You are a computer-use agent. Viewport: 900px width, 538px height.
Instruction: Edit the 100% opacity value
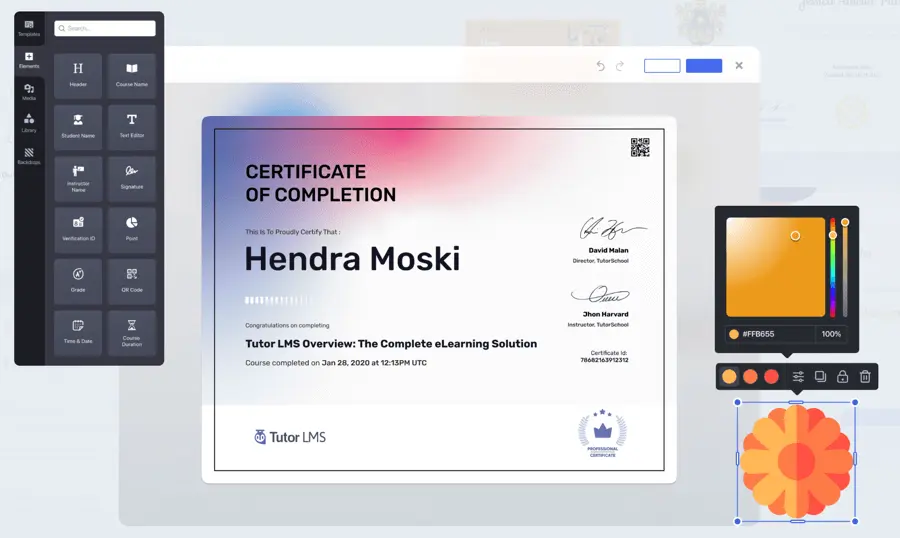(831, 334)
